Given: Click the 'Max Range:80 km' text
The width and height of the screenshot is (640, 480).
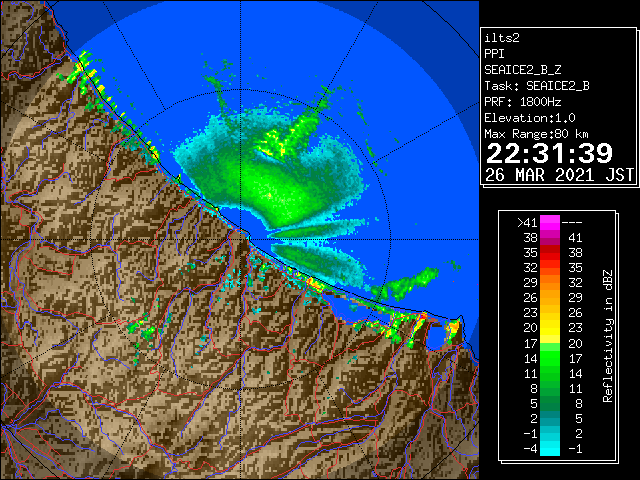Looking at the screenshot, I should coord(536,134).
